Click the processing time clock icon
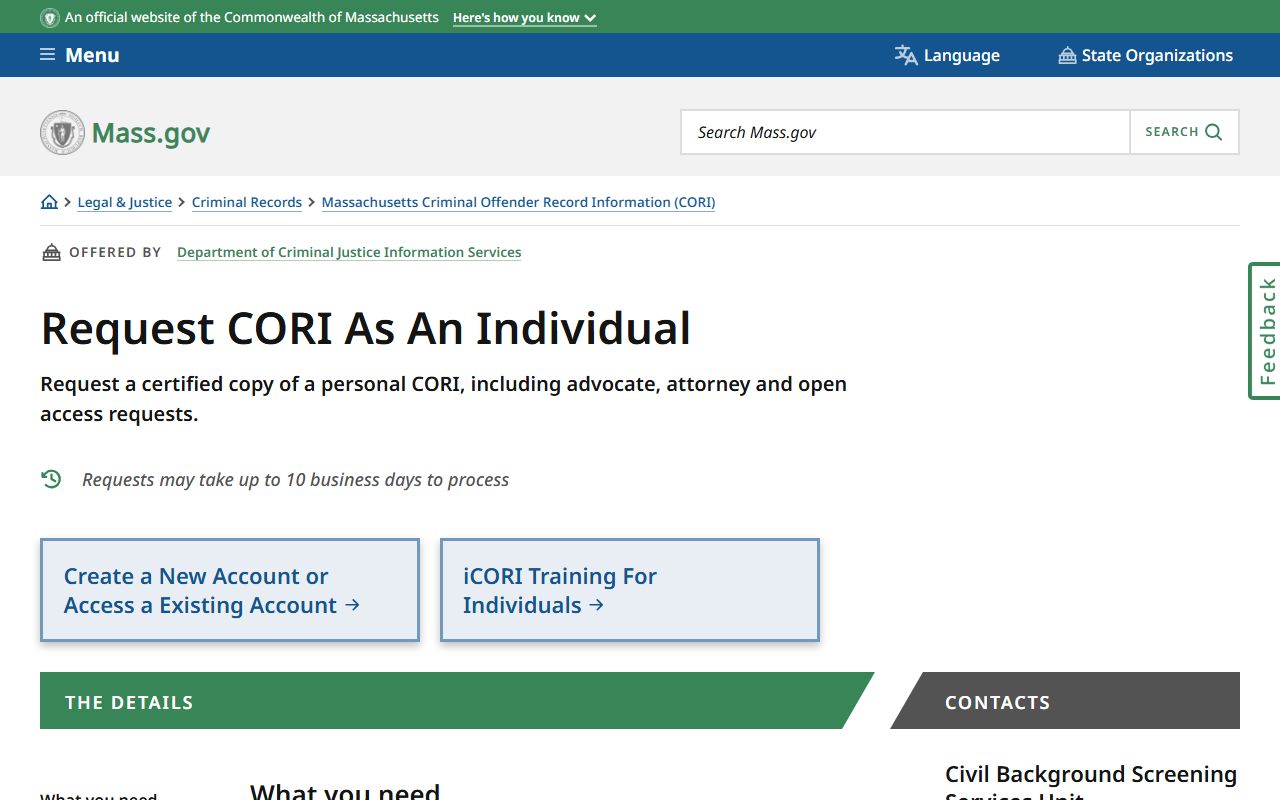Image resolution: width=1280 pixels, height=800 pixels. pos(52,479)
